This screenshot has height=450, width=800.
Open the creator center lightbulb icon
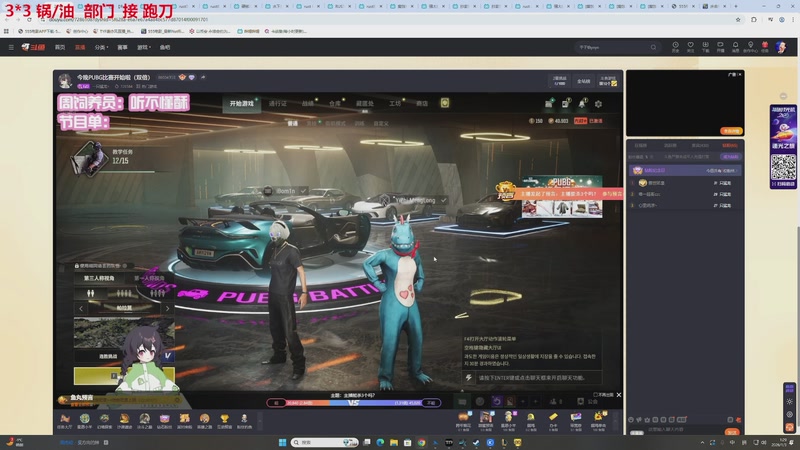tap(750, 47)
